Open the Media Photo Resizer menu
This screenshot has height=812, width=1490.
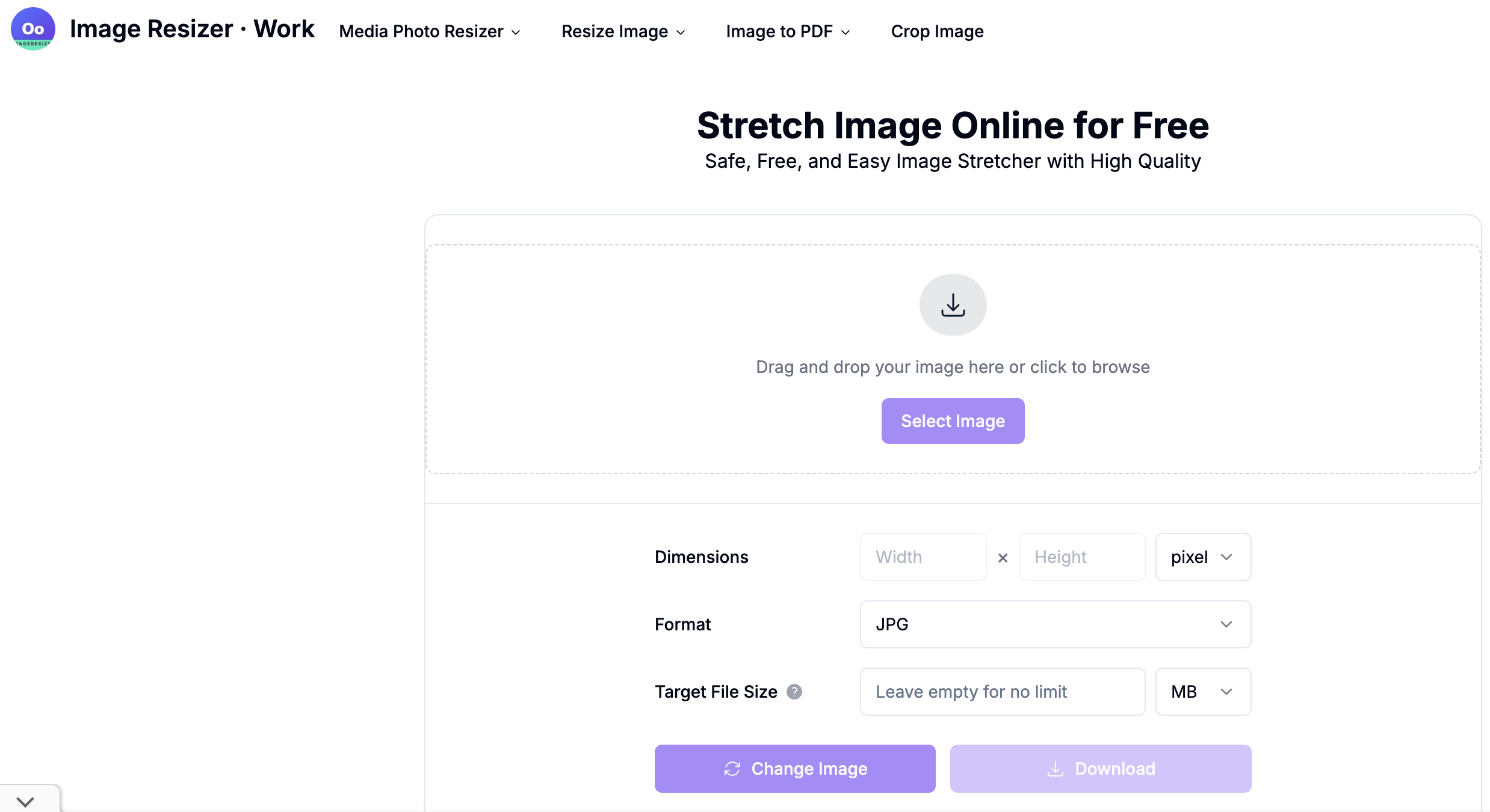pyautogui.click(x=430, y=31)
